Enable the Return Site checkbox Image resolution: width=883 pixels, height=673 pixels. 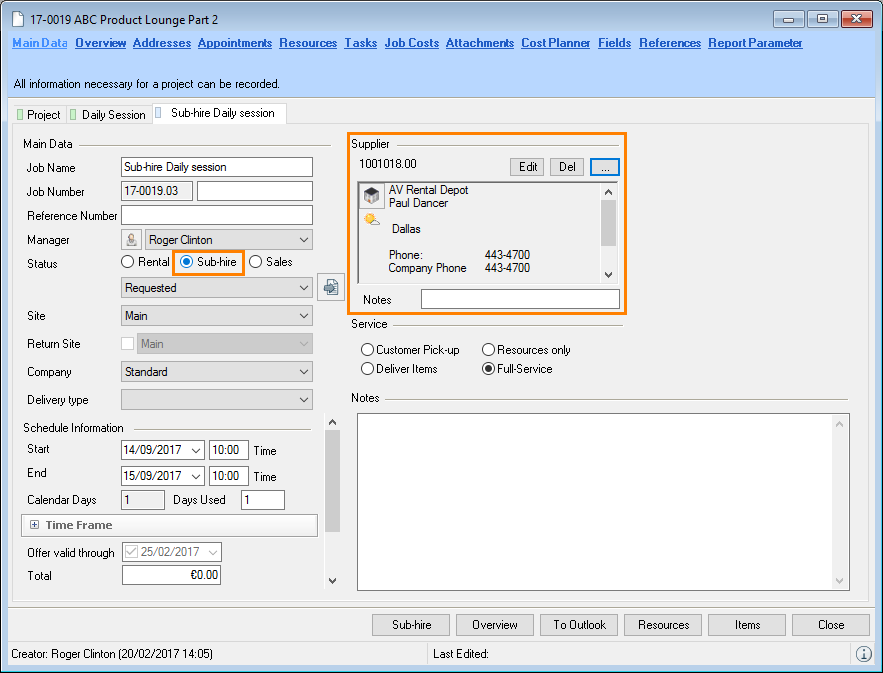[x=127, y=344]
